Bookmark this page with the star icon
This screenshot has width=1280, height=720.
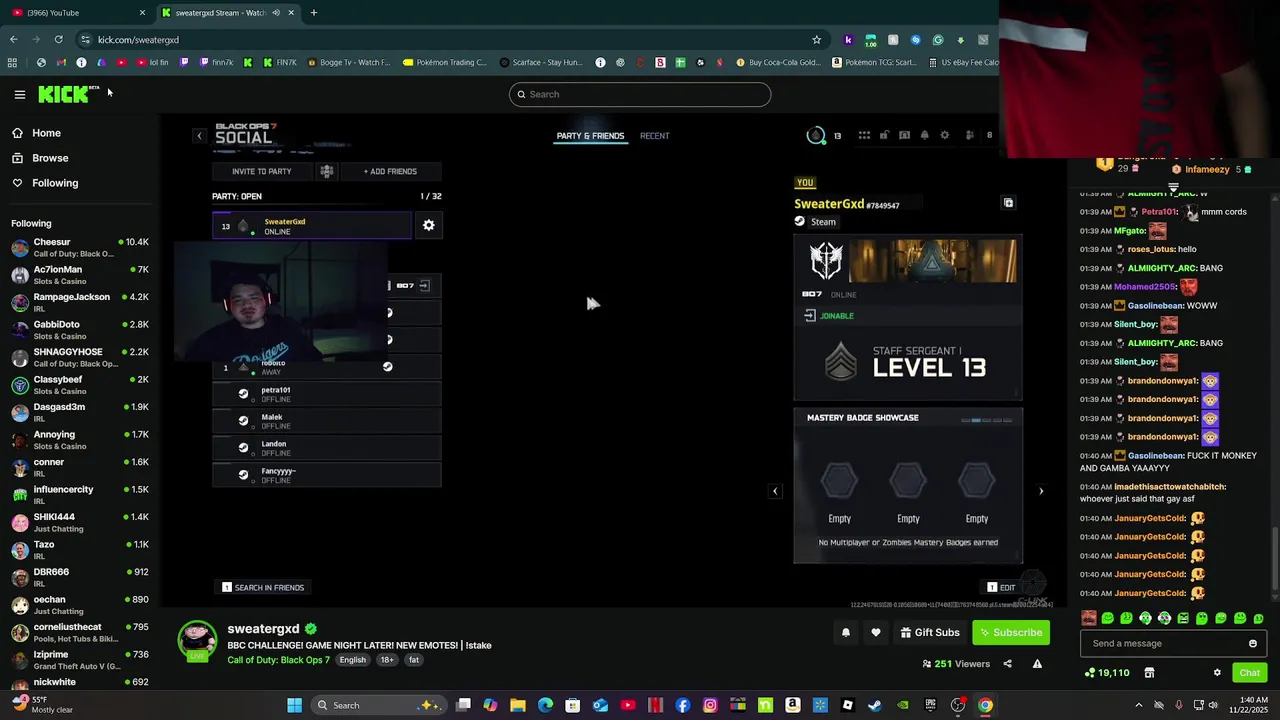(816, 39)
